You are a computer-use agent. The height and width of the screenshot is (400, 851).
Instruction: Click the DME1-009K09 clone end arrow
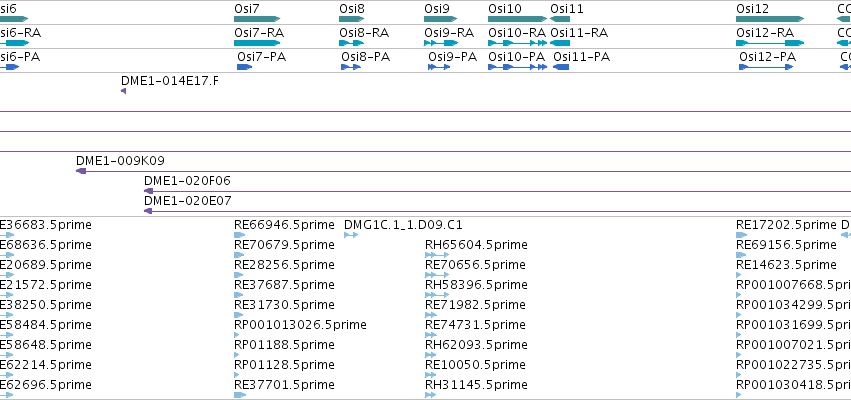(x=81, y=171)
